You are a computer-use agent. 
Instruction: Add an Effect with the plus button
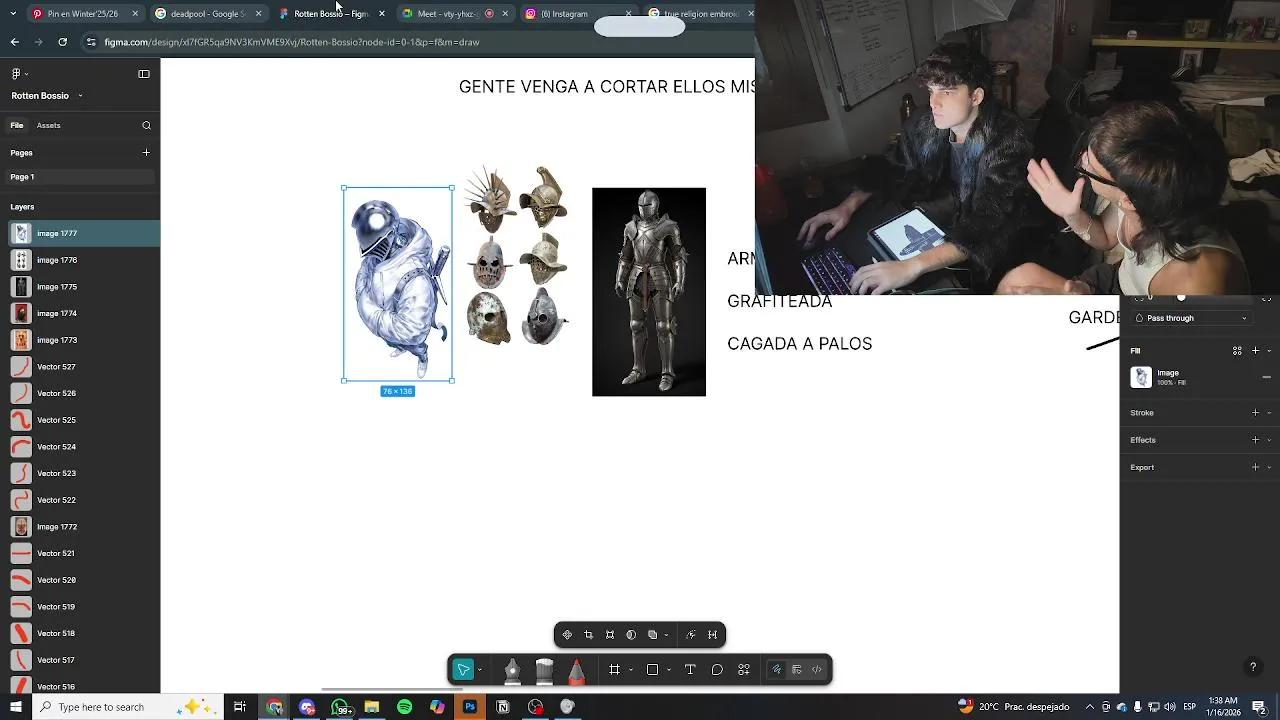tap(1255, 440)
